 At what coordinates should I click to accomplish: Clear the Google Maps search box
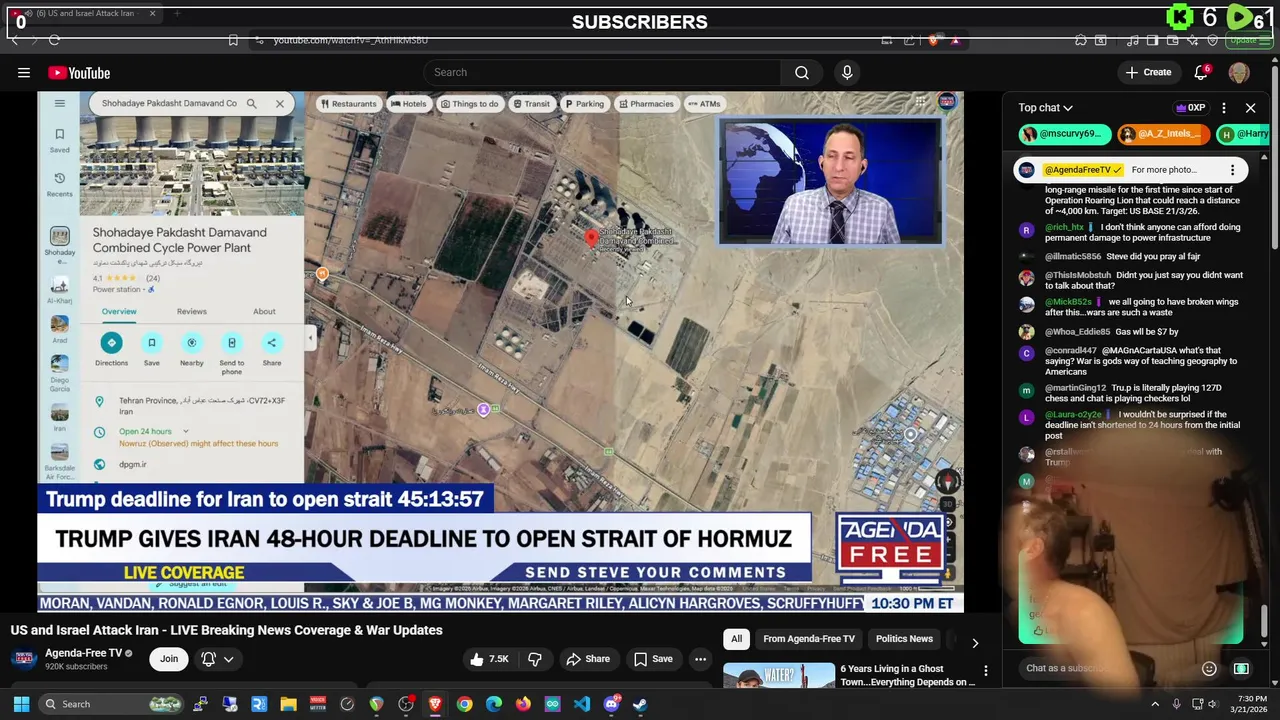point(280,103)
